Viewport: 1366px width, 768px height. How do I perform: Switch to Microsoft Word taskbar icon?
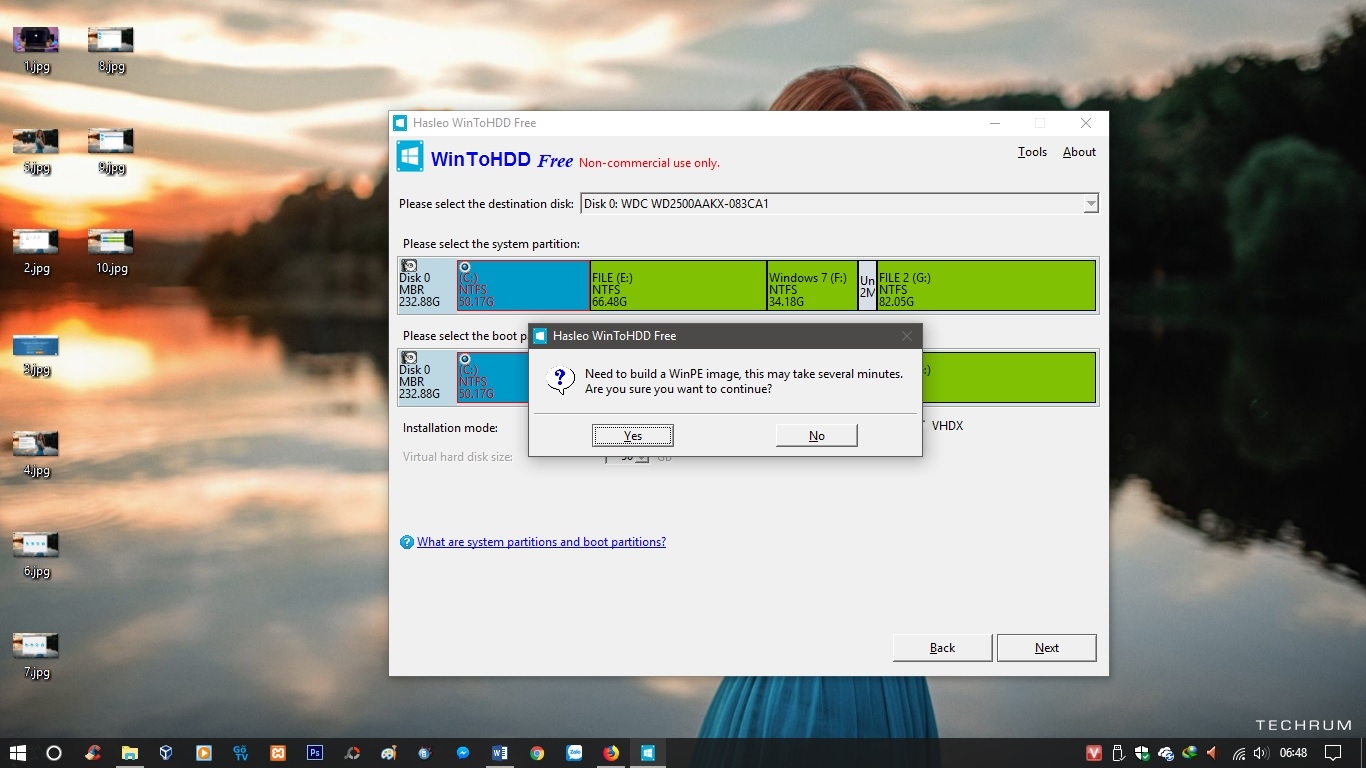(500, 753)
